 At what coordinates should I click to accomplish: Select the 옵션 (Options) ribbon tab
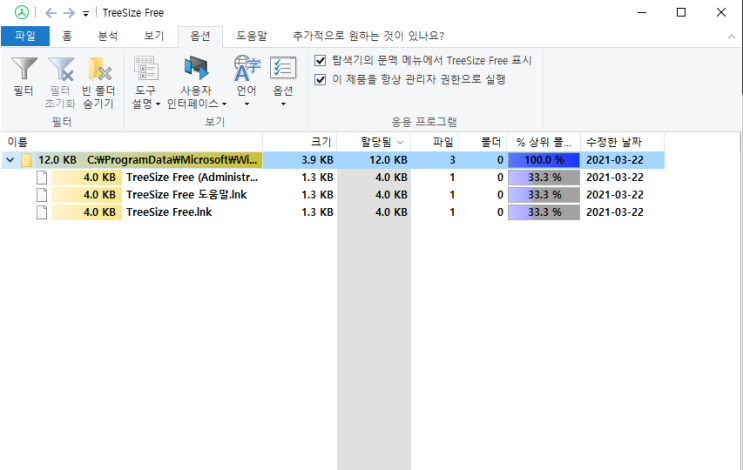(x=200, y=36)
